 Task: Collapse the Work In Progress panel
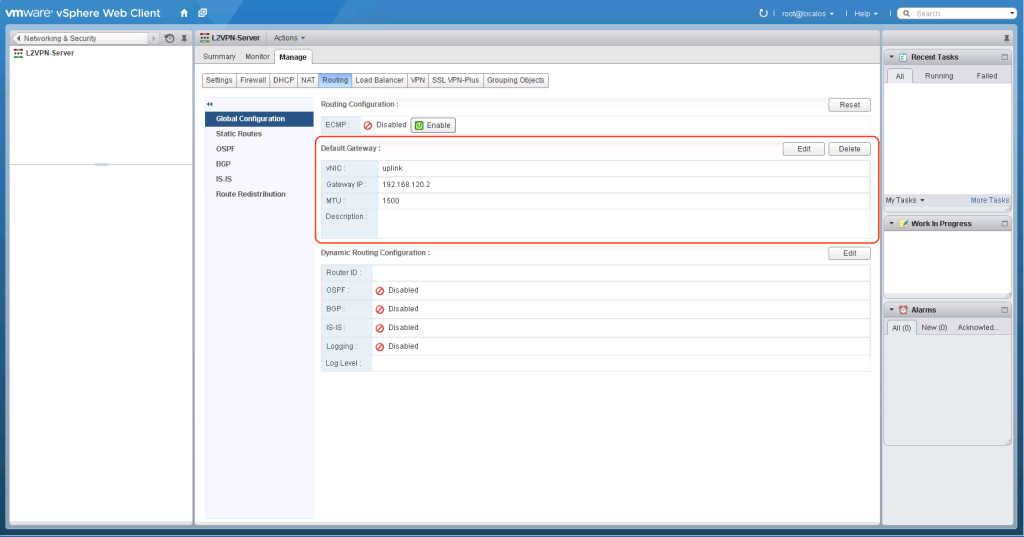pos(891,223)
